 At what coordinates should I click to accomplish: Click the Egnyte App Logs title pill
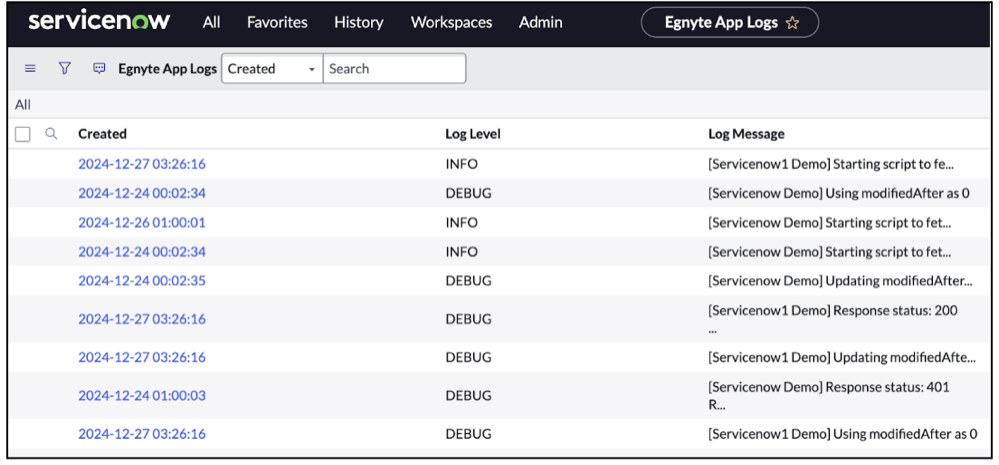pos(729,23)
